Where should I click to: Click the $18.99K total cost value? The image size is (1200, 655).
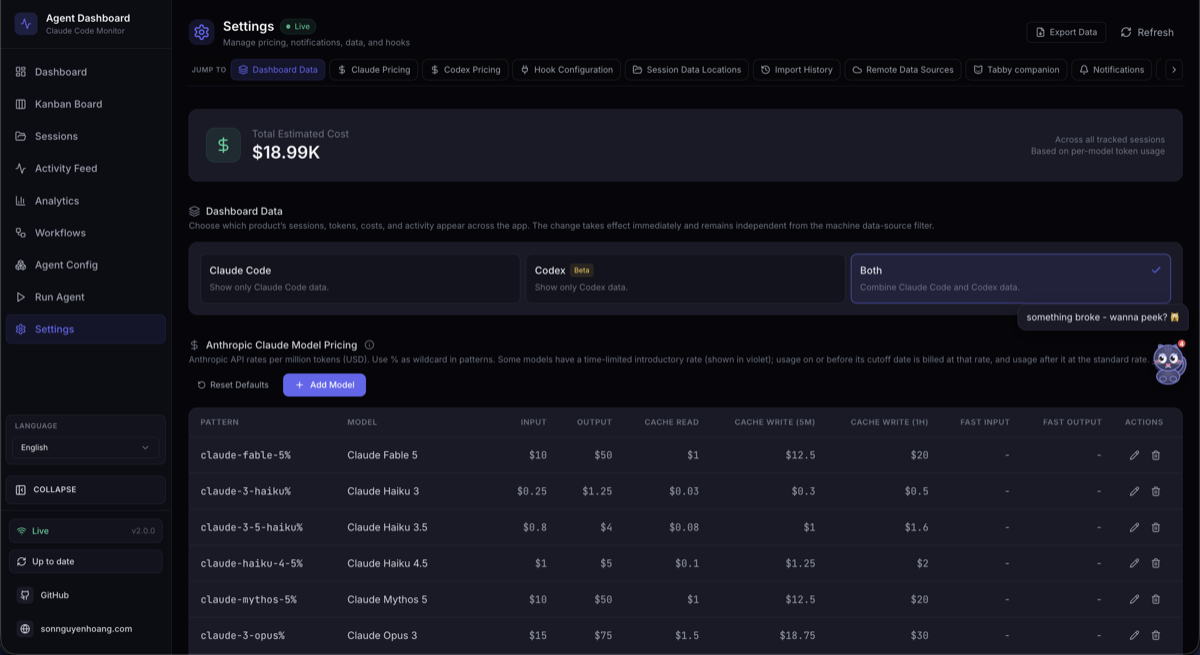tap(286, 152)
